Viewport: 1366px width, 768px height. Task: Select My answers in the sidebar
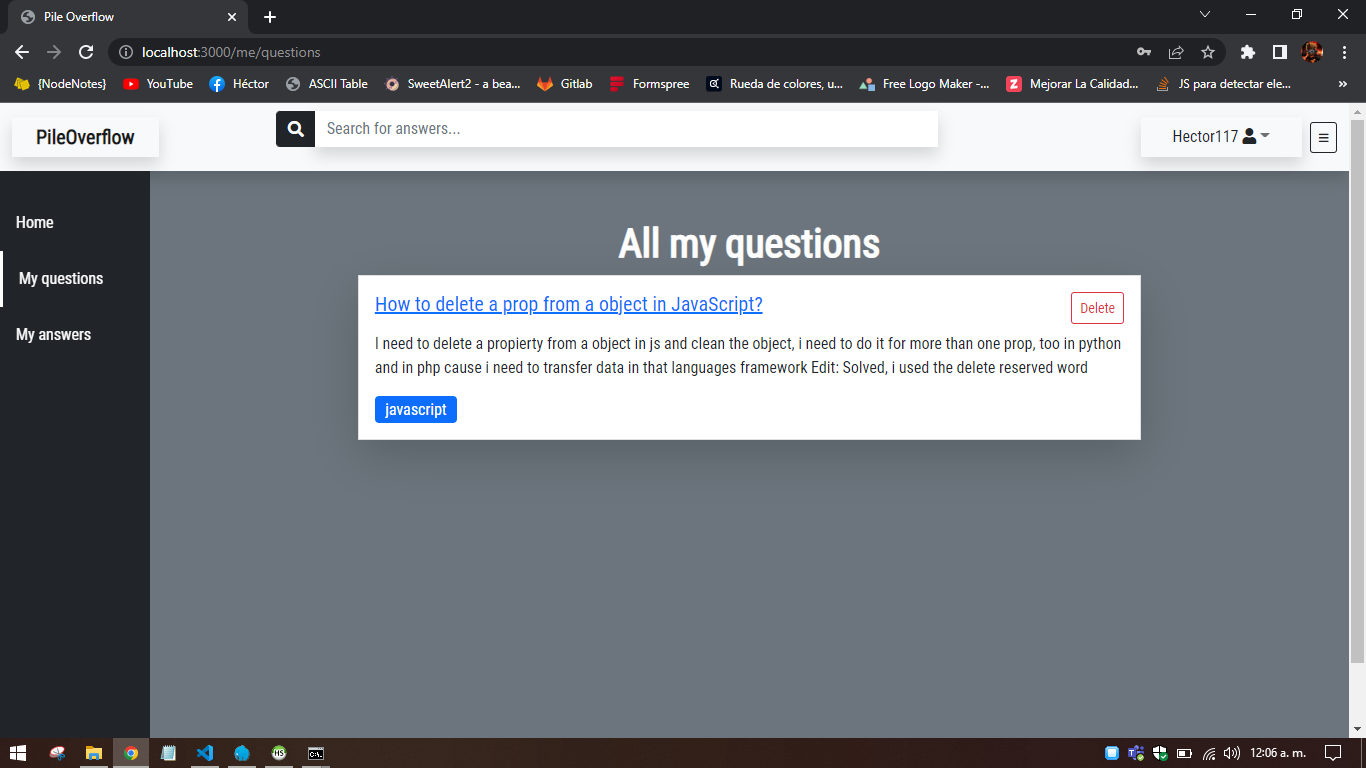[x=53, y=334]
